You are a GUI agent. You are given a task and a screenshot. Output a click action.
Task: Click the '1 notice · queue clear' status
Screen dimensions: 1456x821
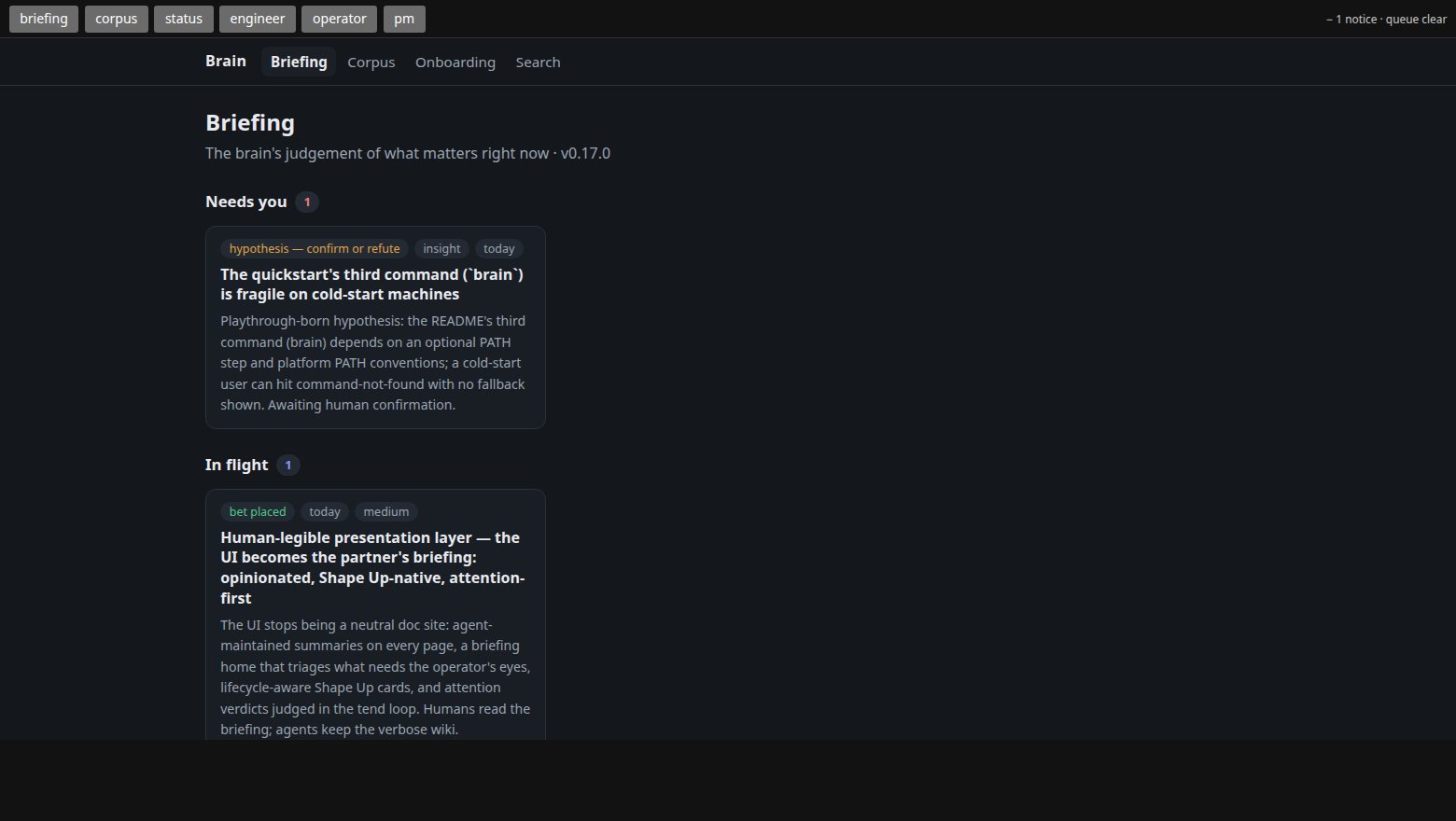[x=1387, y=19]
